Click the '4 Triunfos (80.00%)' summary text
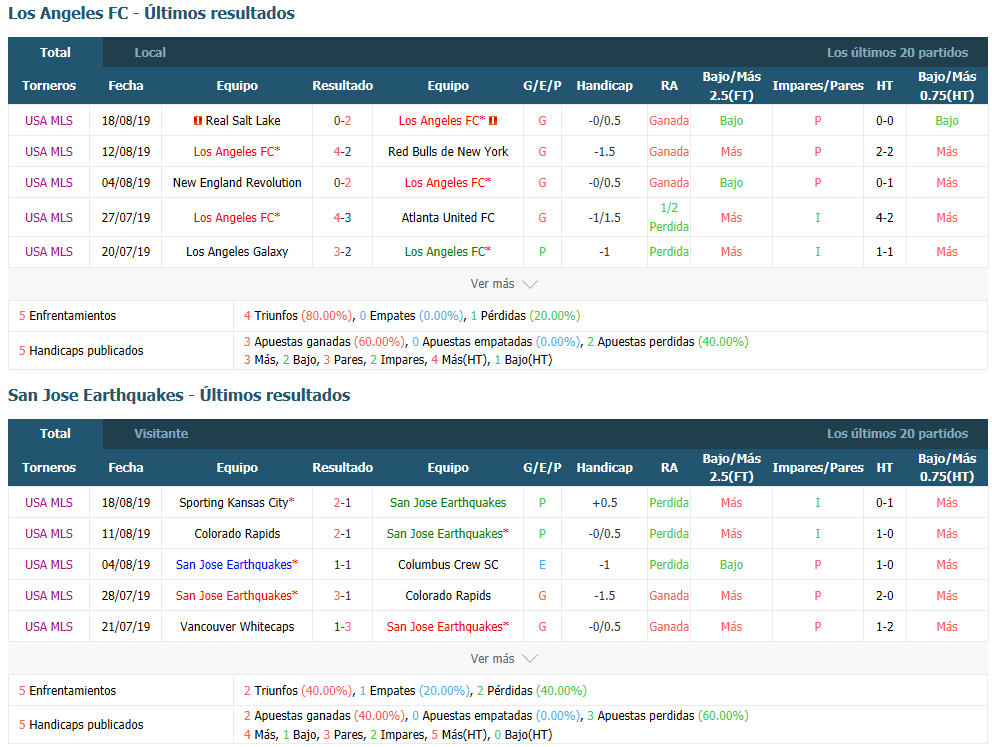Viewport: 992px width, 747px height. click(298, 316)
